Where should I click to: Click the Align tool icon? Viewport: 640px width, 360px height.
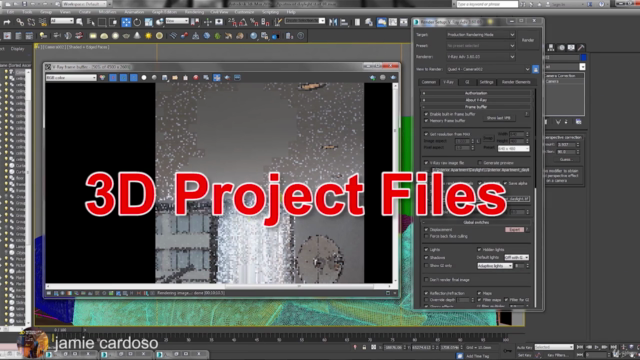pyautogui.click(x=344, y=22)
